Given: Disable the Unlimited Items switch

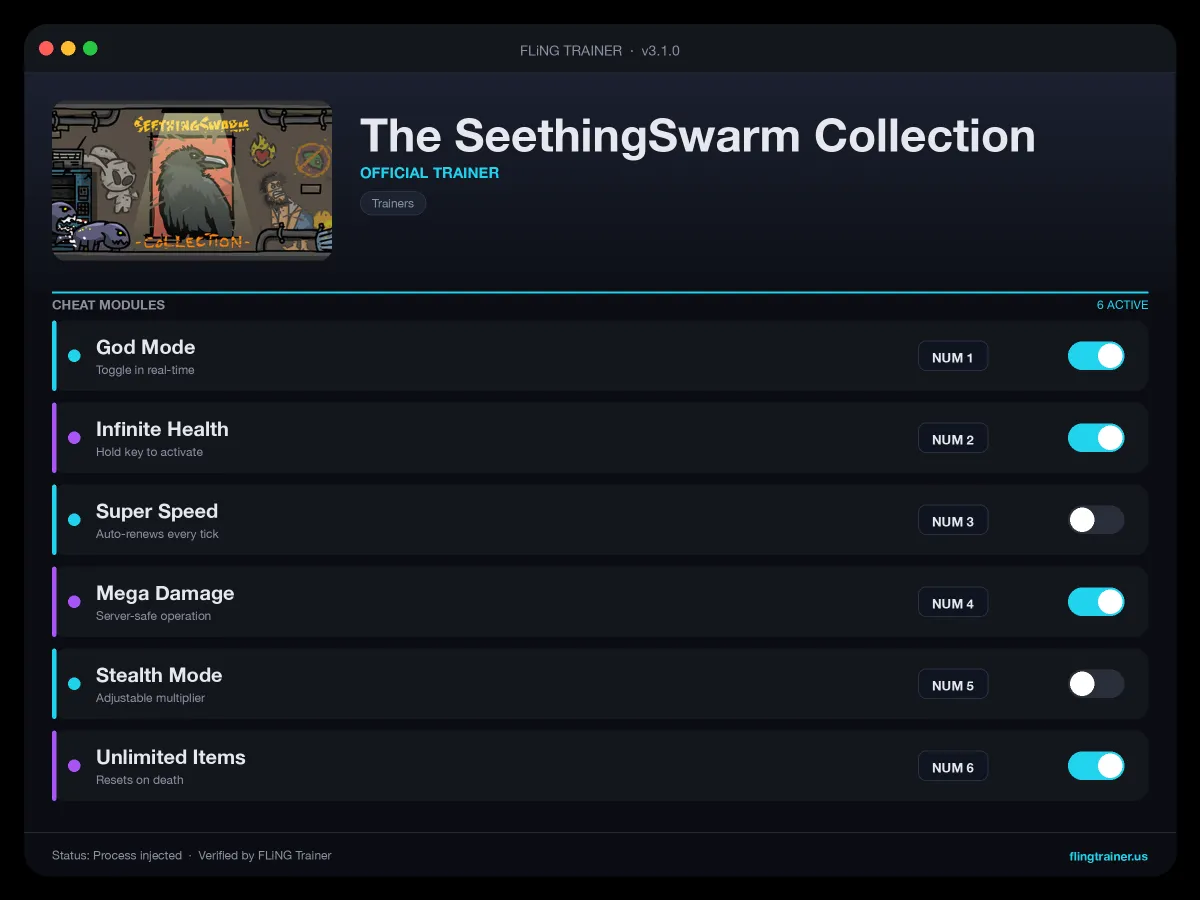Looking at the screenshot, I should [1096, 766].
